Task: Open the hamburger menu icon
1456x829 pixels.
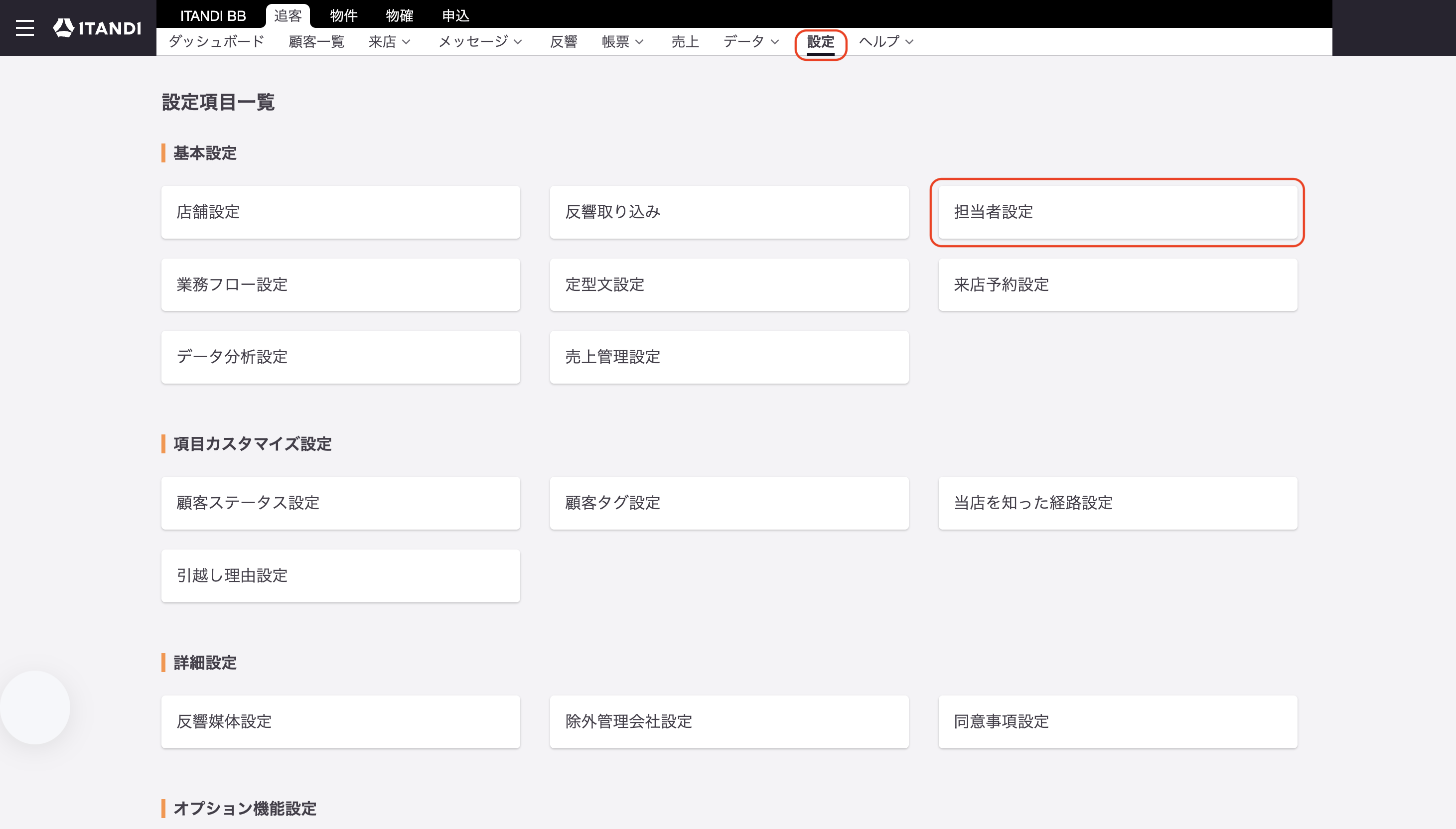Action: coord(24,28)
